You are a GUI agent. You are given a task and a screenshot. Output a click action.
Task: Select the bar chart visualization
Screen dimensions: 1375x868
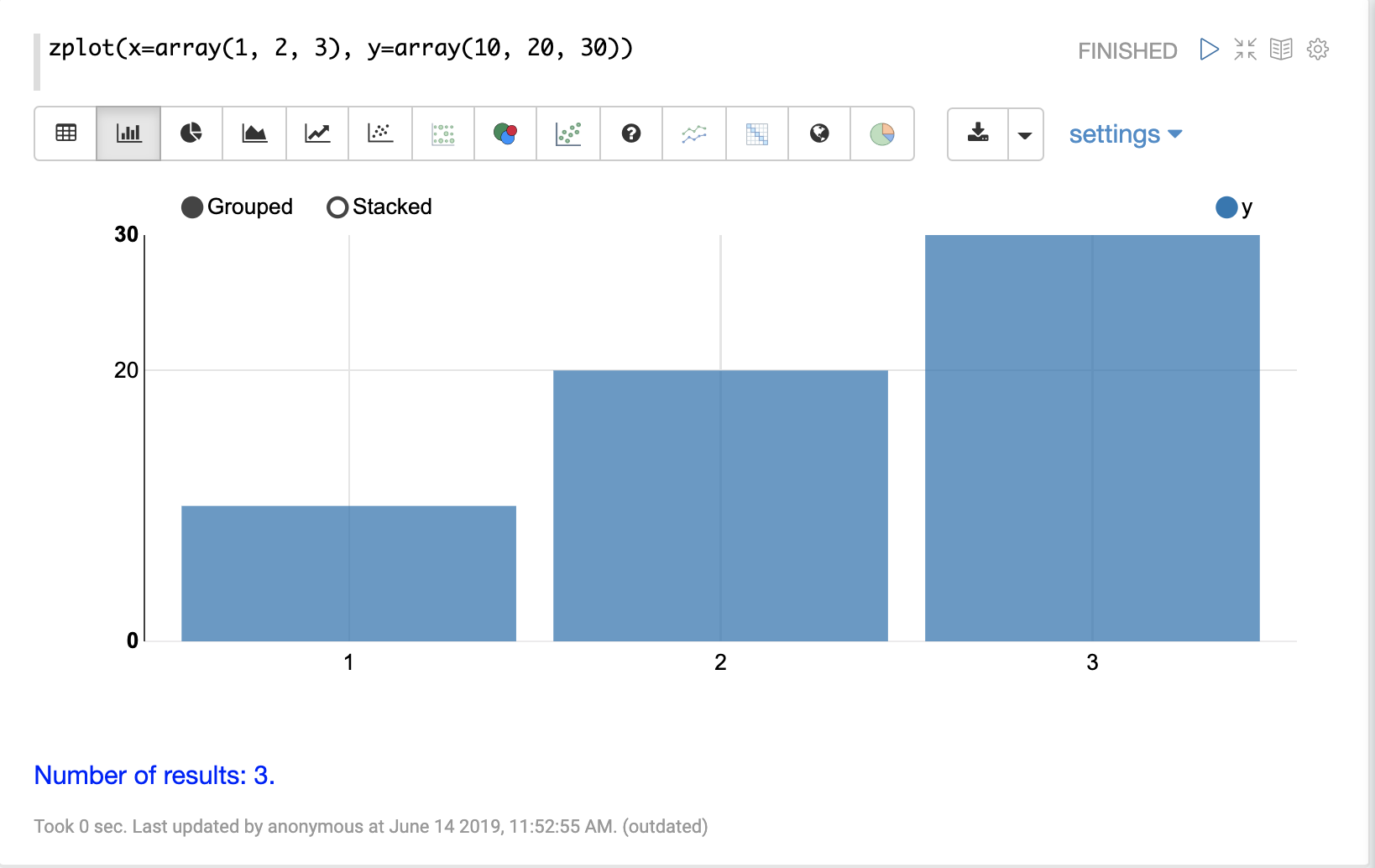pyautogui.click(x=128, y=133)
